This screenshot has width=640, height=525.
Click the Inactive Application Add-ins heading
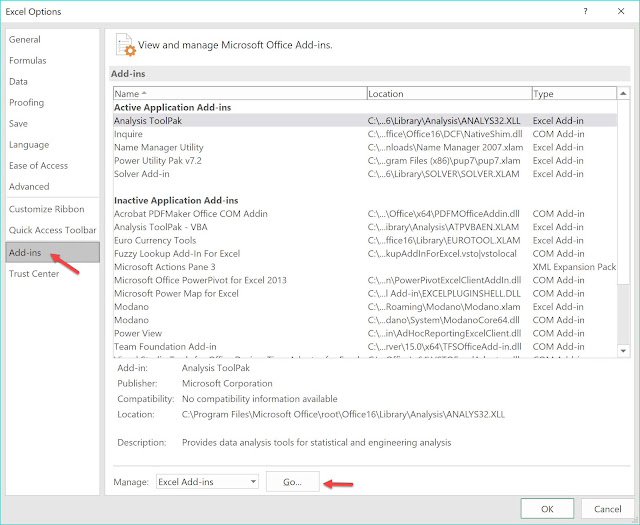click(176, 200)
